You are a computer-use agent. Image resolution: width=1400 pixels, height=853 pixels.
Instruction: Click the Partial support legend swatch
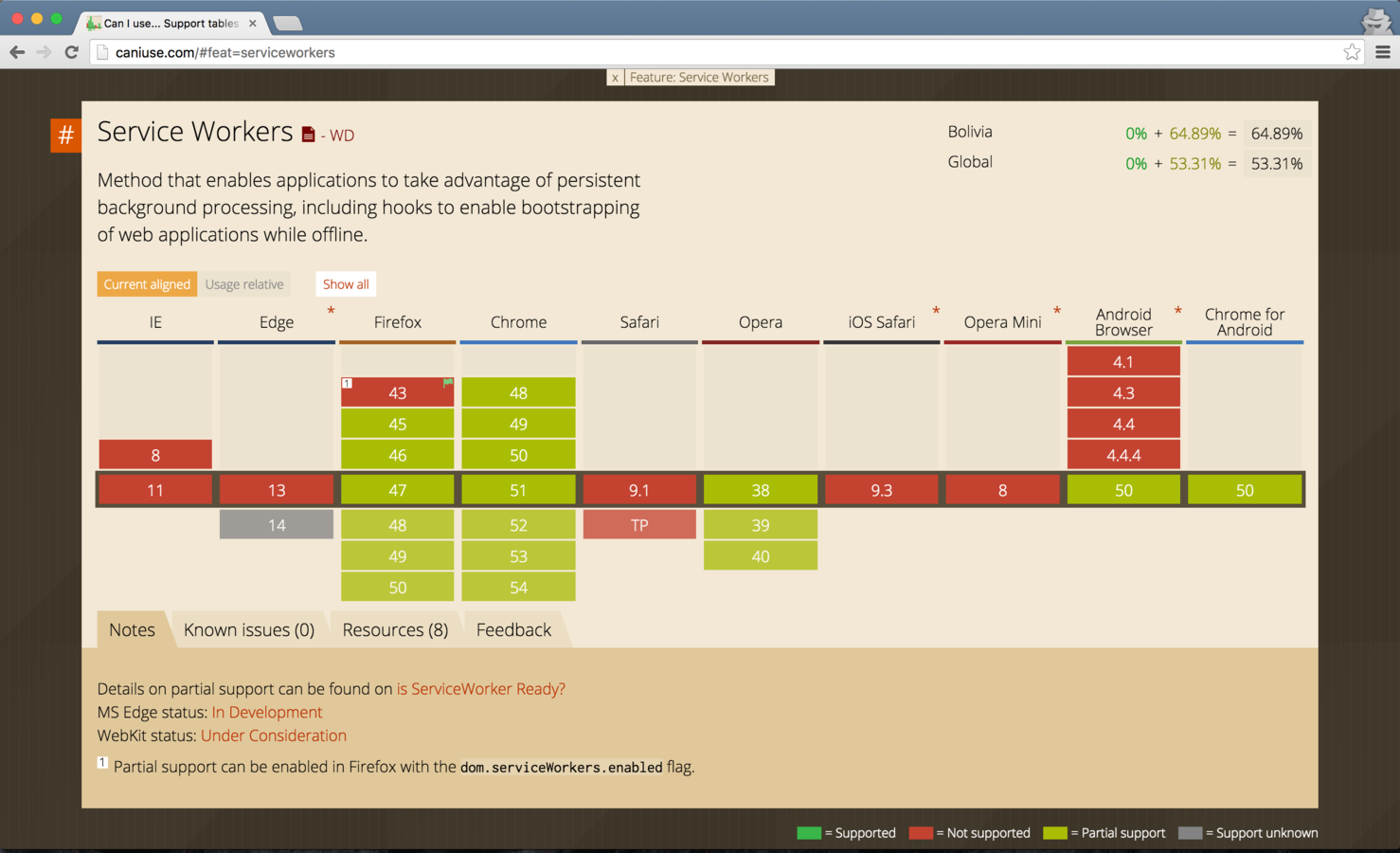(1055, 833)
